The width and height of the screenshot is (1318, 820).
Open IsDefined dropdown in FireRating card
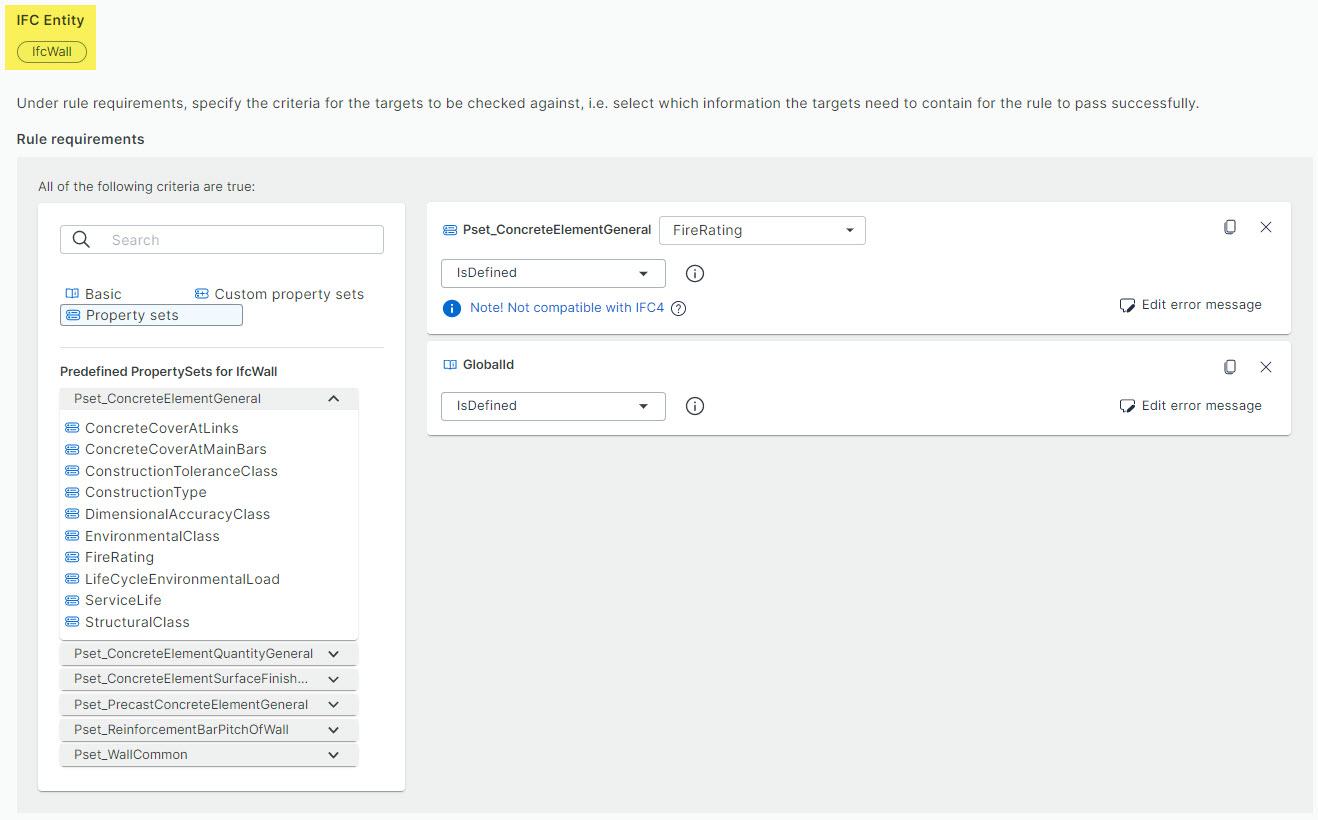(553, 273)
